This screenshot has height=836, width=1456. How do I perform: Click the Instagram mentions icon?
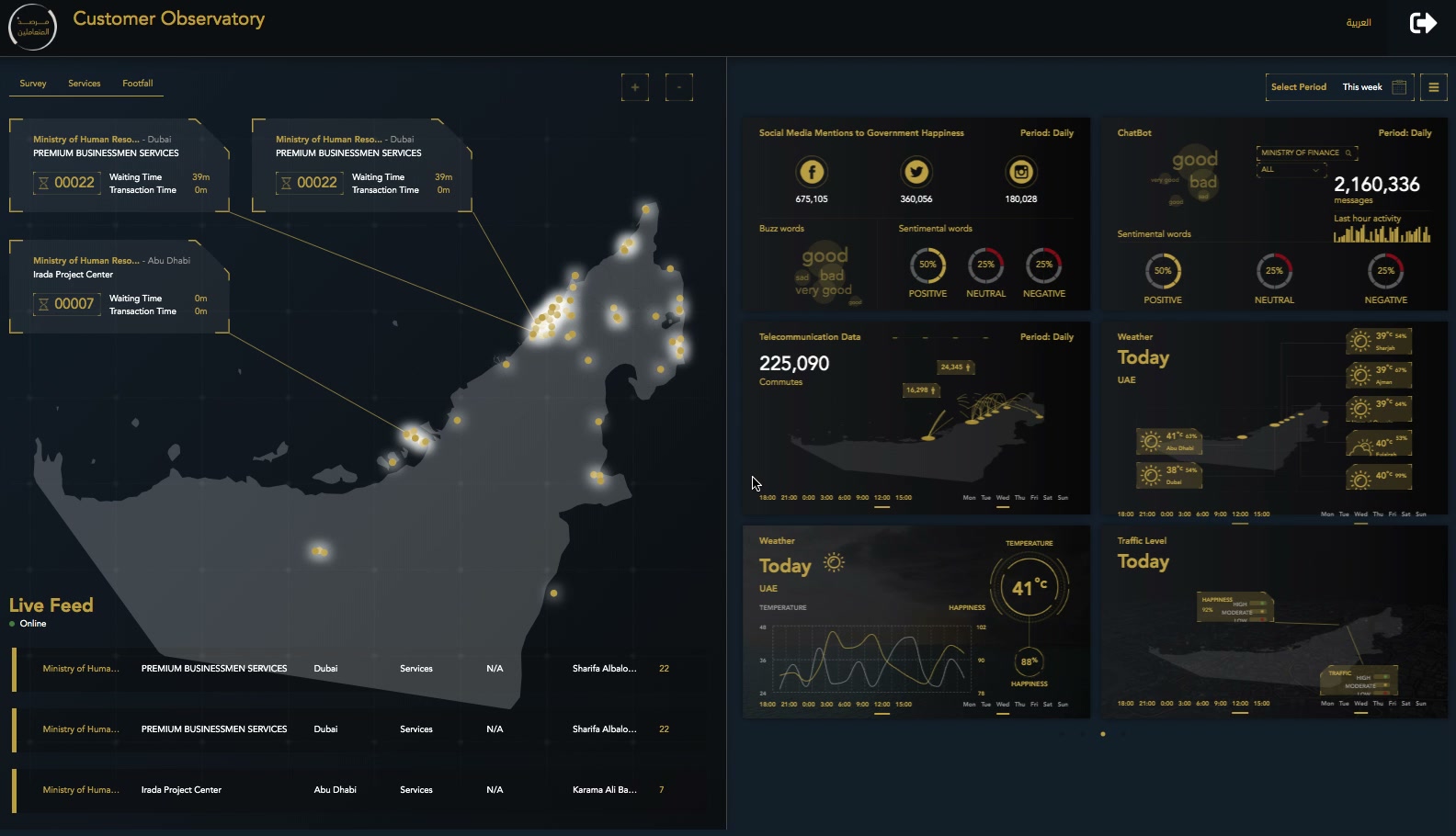(x=1020, y=172)
